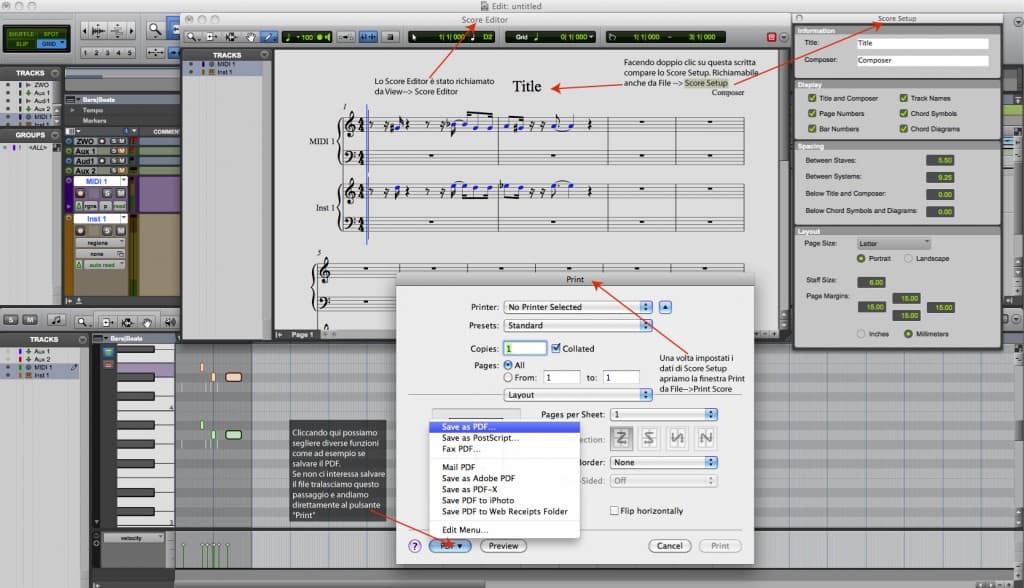Image resolution: width=1024 pixels, height=588 pixels.
Task: Select the Zoomer tool in MIDI Editor toolbar
Action: pos(82,321)
